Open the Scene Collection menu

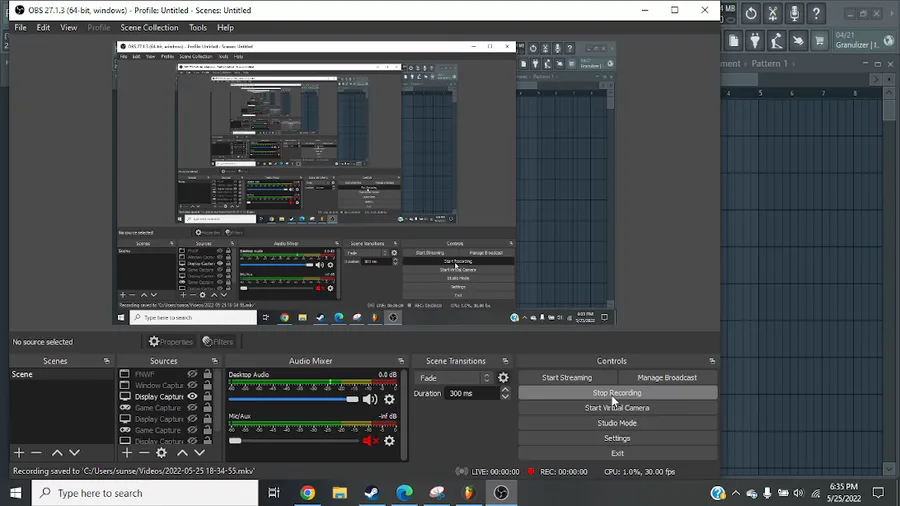coord(149,28)
